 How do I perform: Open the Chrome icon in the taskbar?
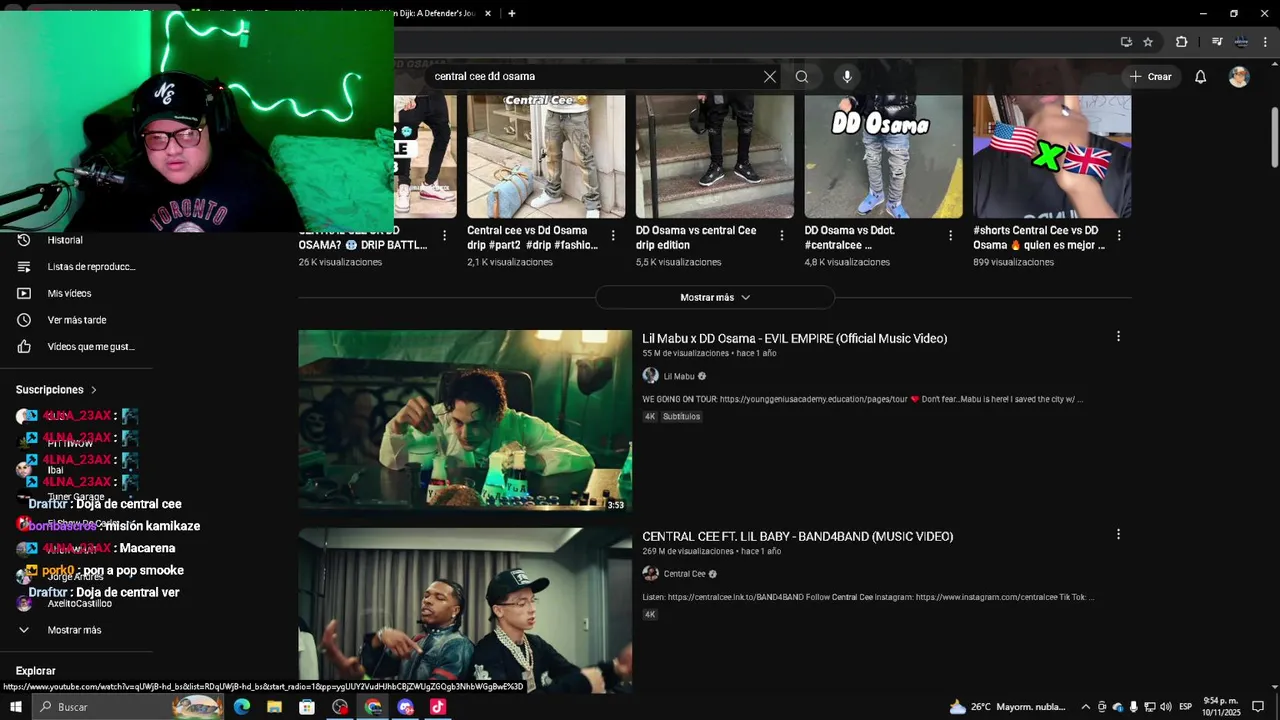click(x=373, y=707)
